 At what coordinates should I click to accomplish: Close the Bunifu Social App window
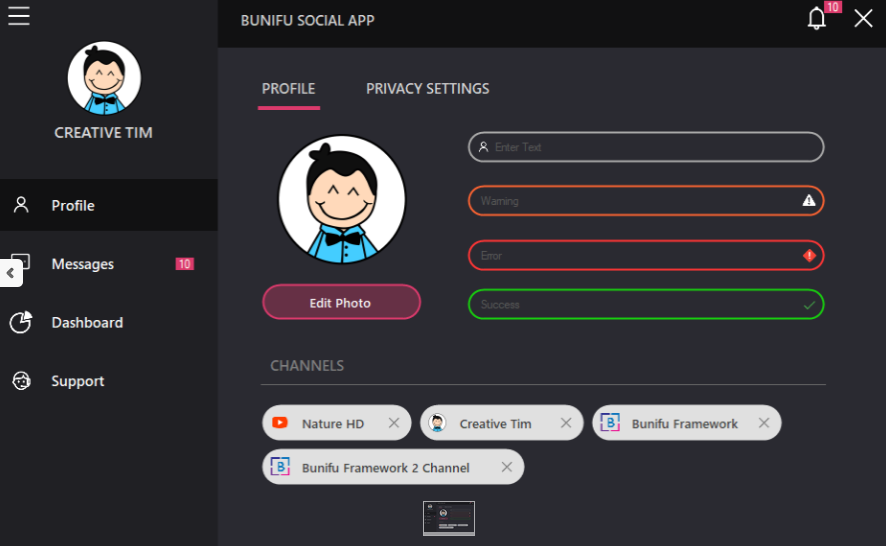863,19
